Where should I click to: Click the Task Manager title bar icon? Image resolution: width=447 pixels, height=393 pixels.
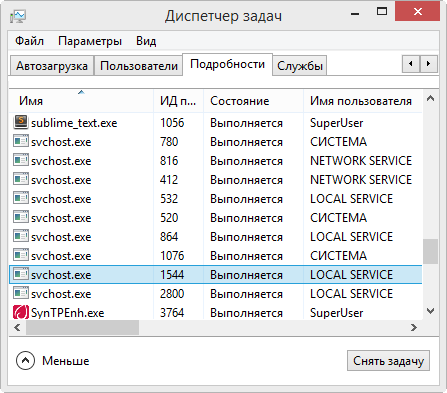coord(18,16)
